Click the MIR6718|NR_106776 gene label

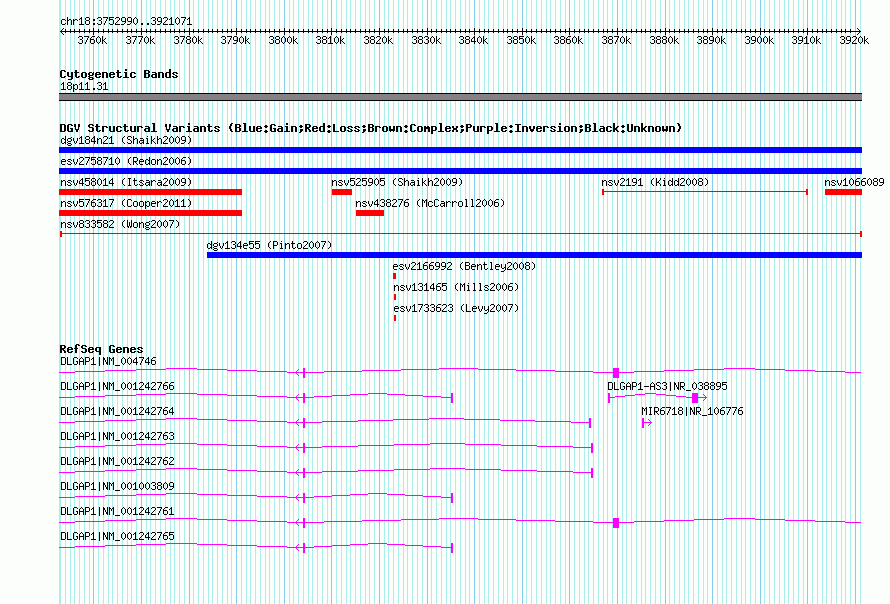pos(692,411)
